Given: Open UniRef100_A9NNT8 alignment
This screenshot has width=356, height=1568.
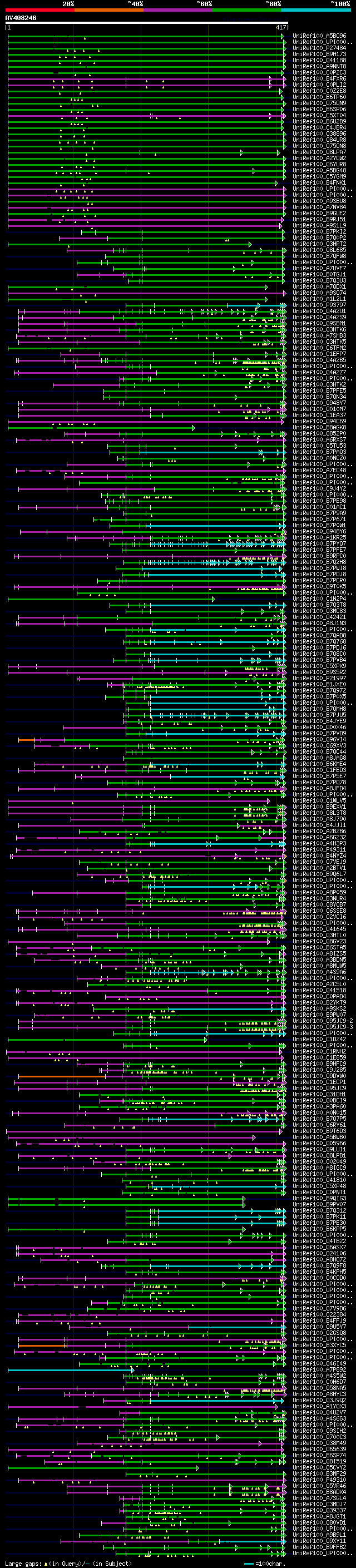Looking at the screenshot, I should point(319,66).
